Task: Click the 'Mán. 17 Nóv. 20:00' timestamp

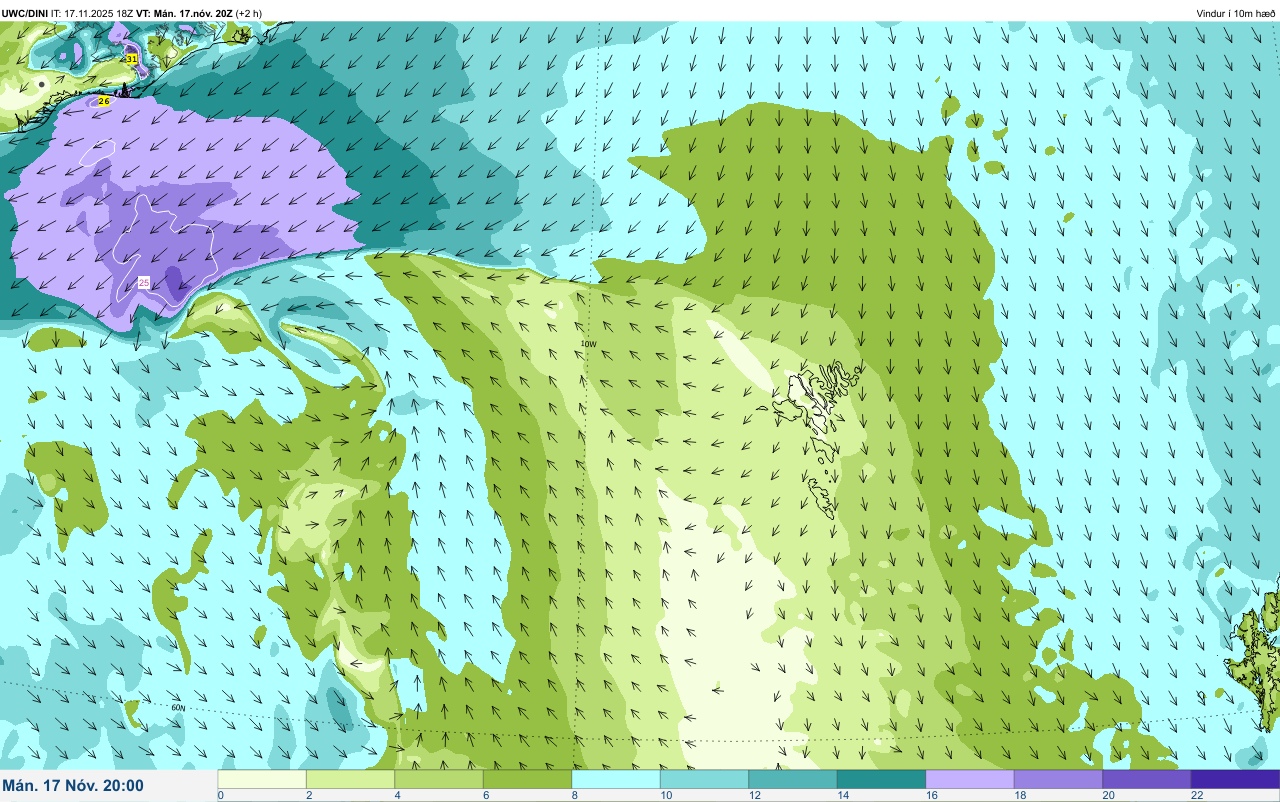Action: pos(73,786)
